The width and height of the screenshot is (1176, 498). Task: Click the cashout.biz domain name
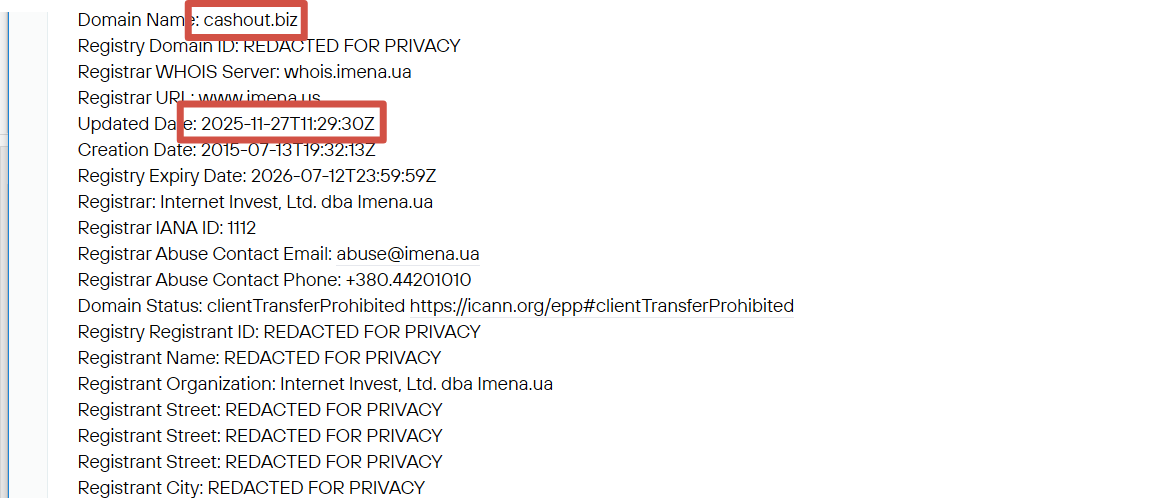tap(247, 19)
